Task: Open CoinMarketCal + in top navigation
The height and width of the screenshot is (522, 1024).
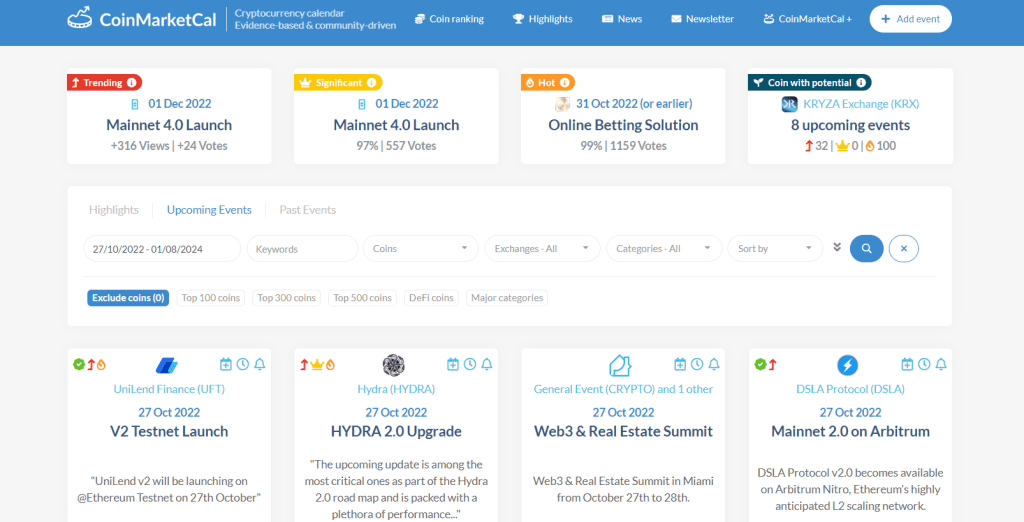Action: (808, 19)
